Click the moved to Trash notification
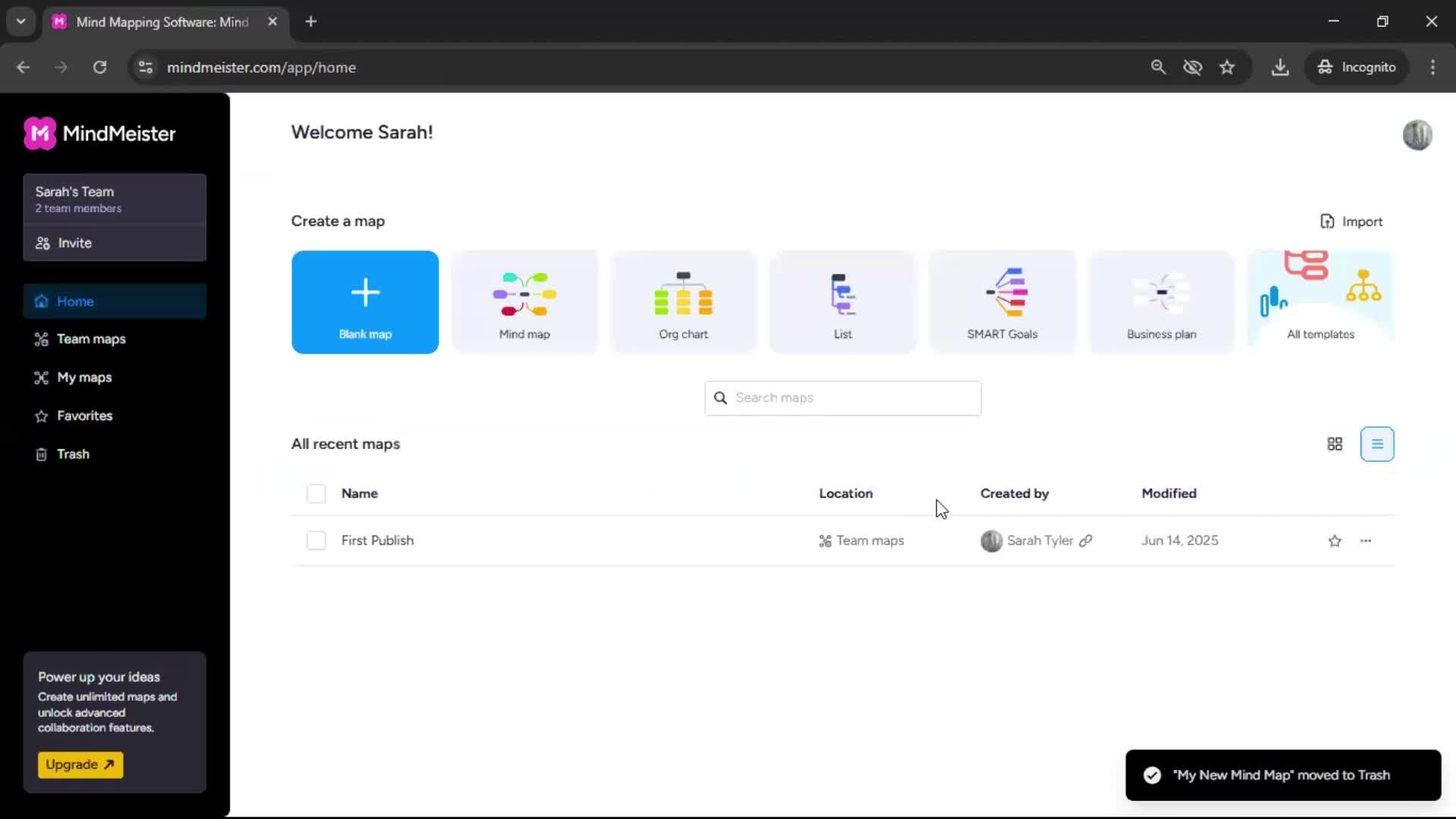1456x819 pixels. click(x=1283, y=775)
